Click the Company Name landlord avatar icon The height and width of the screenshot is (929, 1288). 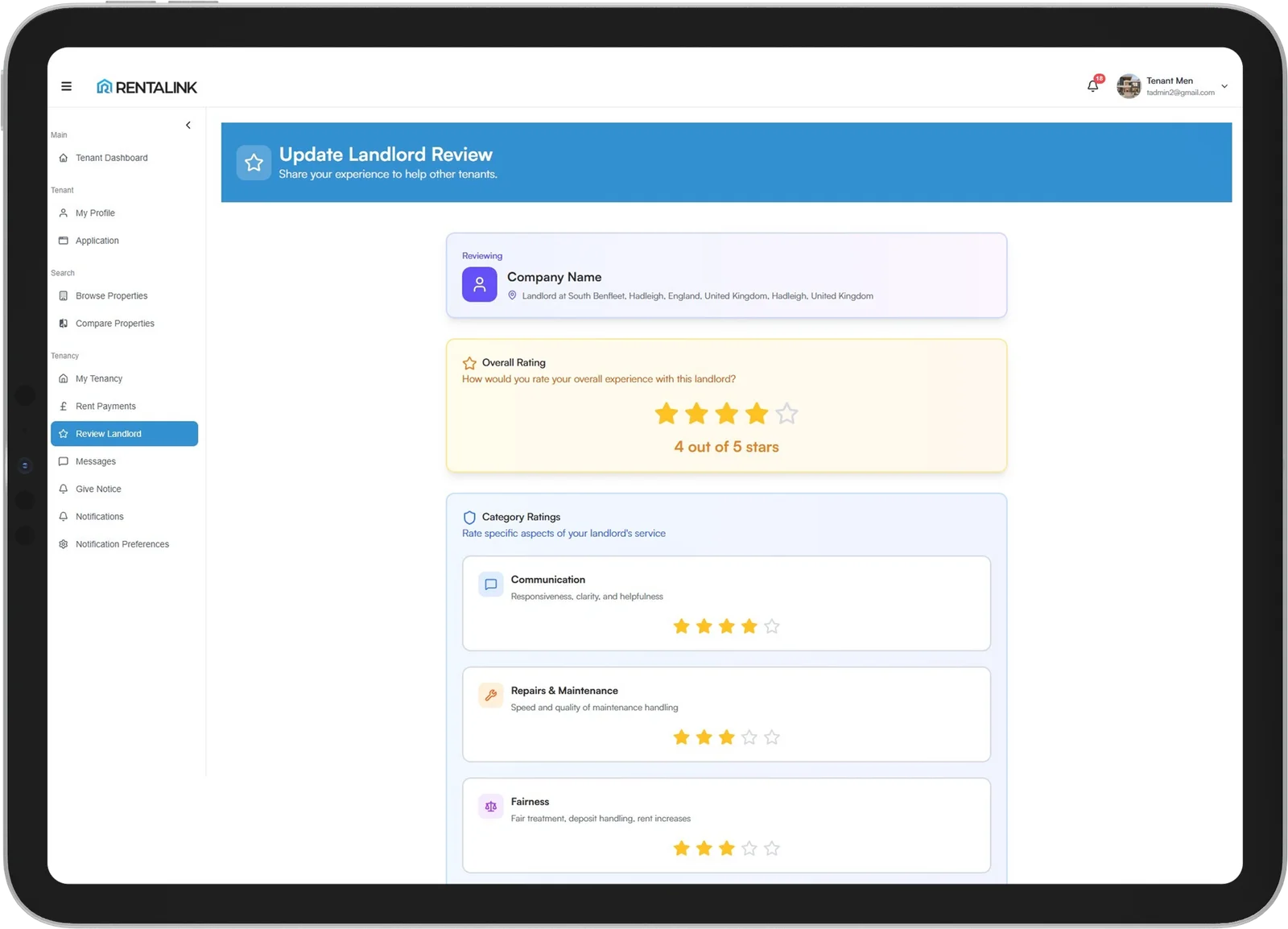coord(479,285)
